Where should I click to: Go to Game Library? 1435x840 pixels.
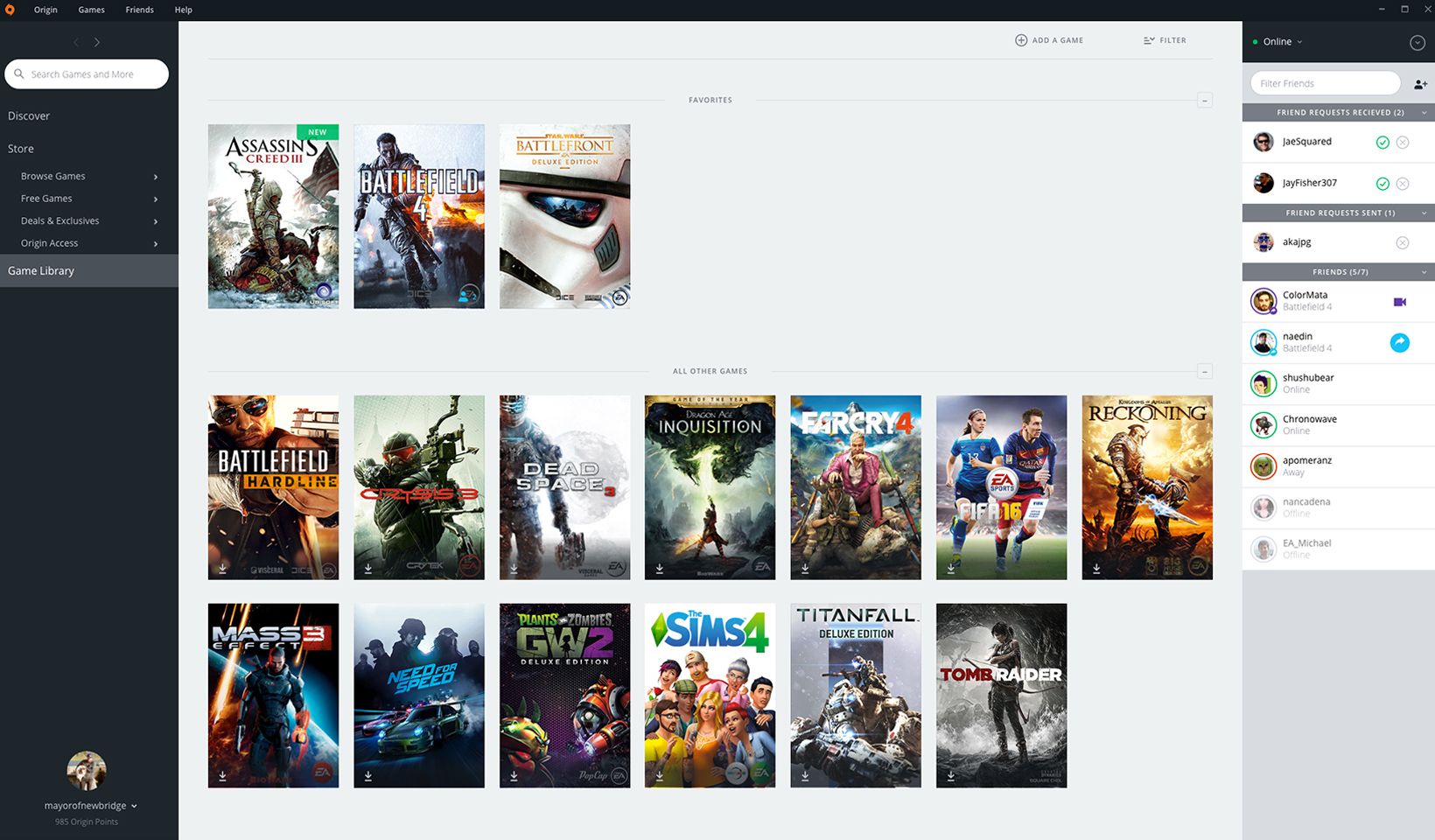tap(41, 270)
